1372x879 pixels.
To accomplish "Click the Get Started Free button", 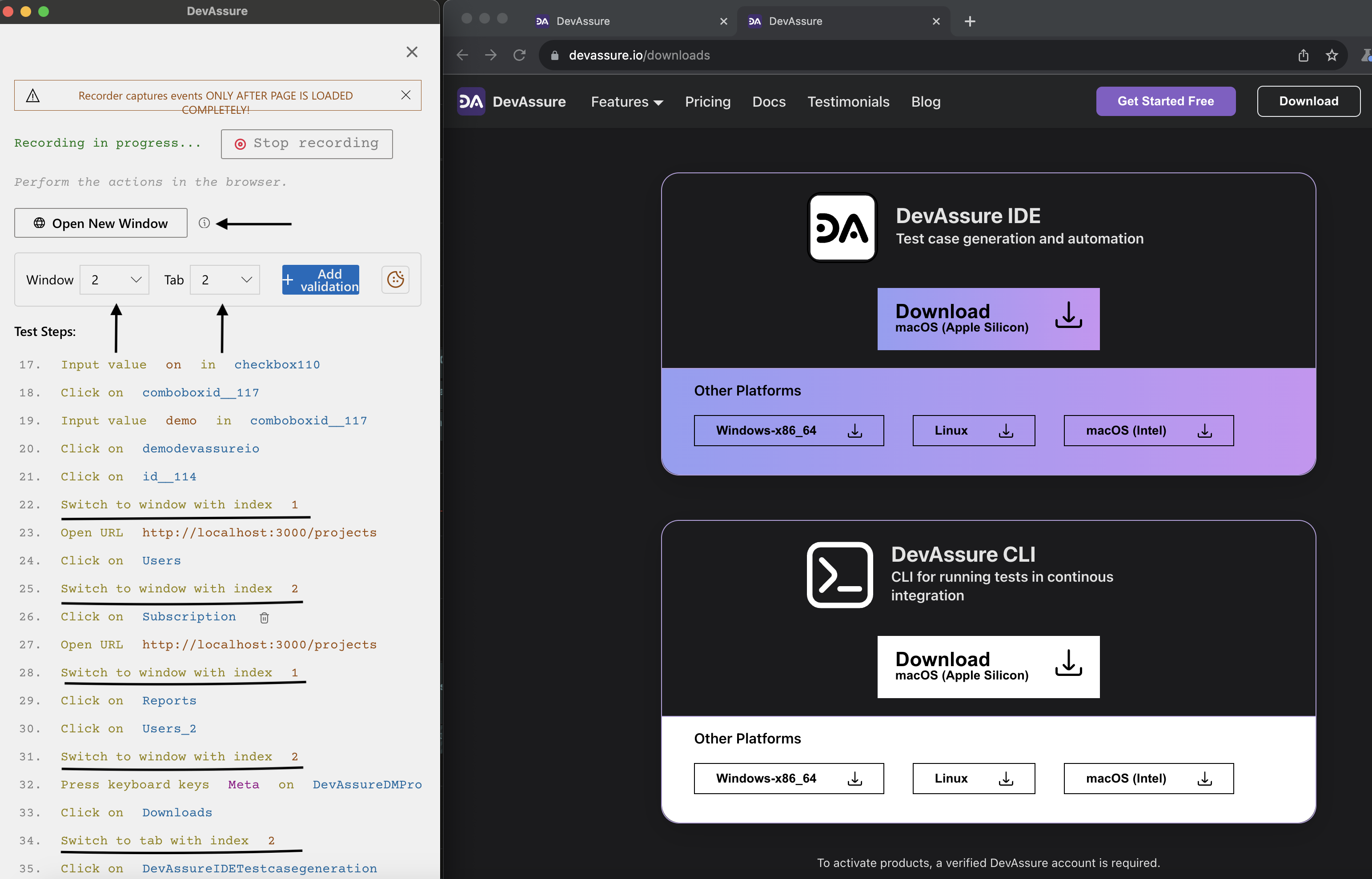I will (x=1165, y=101).
